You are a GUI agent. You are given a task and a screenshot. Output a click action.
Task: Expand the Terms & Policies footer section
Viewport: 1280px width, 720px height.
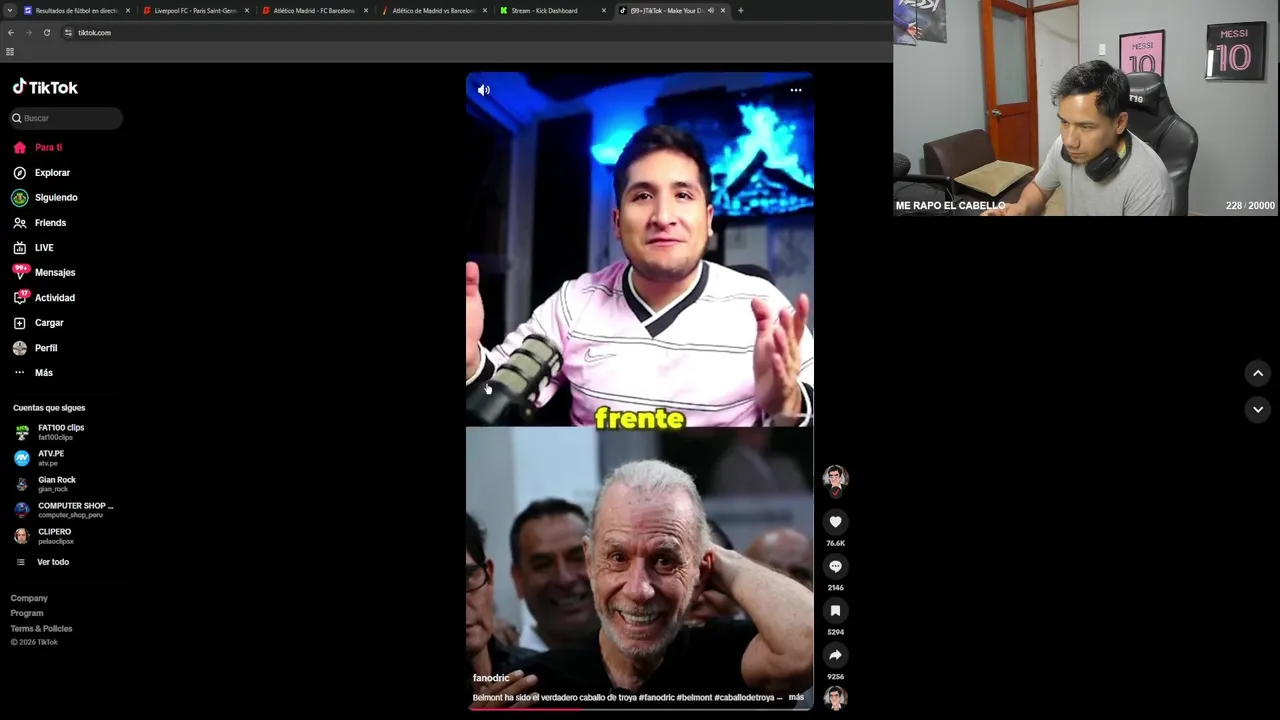[41, 629]
